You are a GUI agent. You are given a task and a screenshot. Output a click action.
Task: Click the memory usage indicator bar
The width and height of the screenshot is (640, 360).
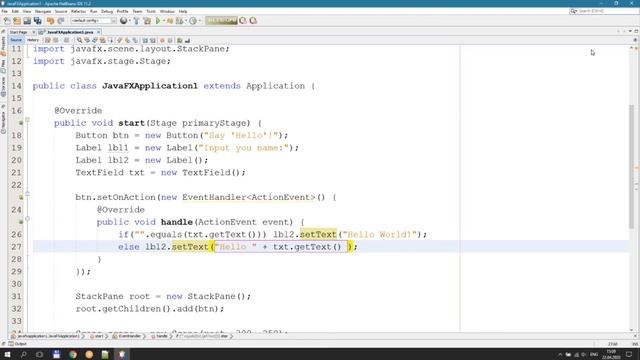(221, 20)
